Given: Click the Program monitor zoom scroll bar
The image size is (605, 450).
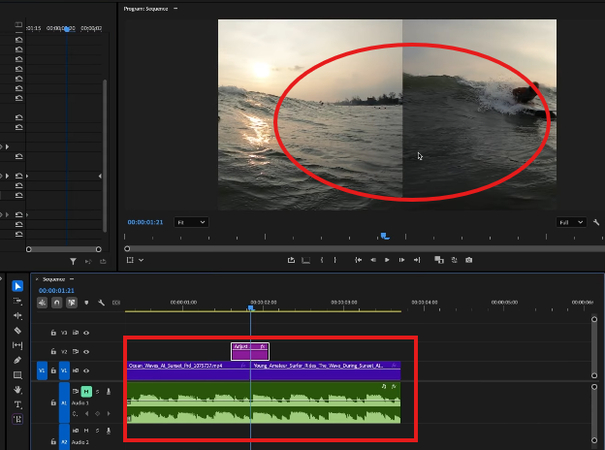Looking at the screenshot, I should click(365, 249).
